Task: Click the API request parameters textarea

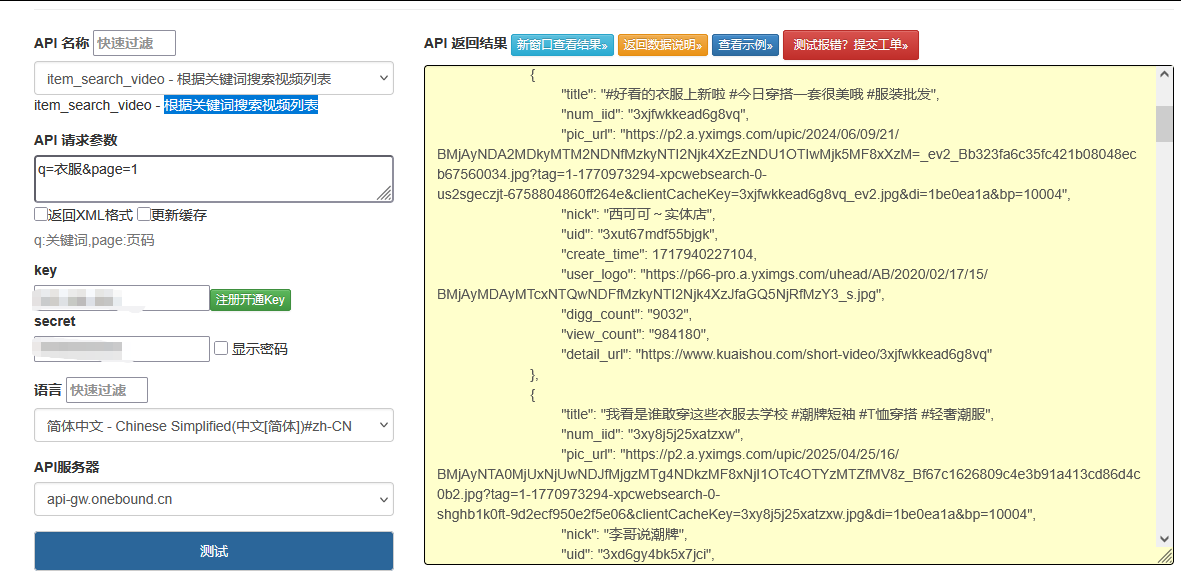Action: (x=214, y=179)
